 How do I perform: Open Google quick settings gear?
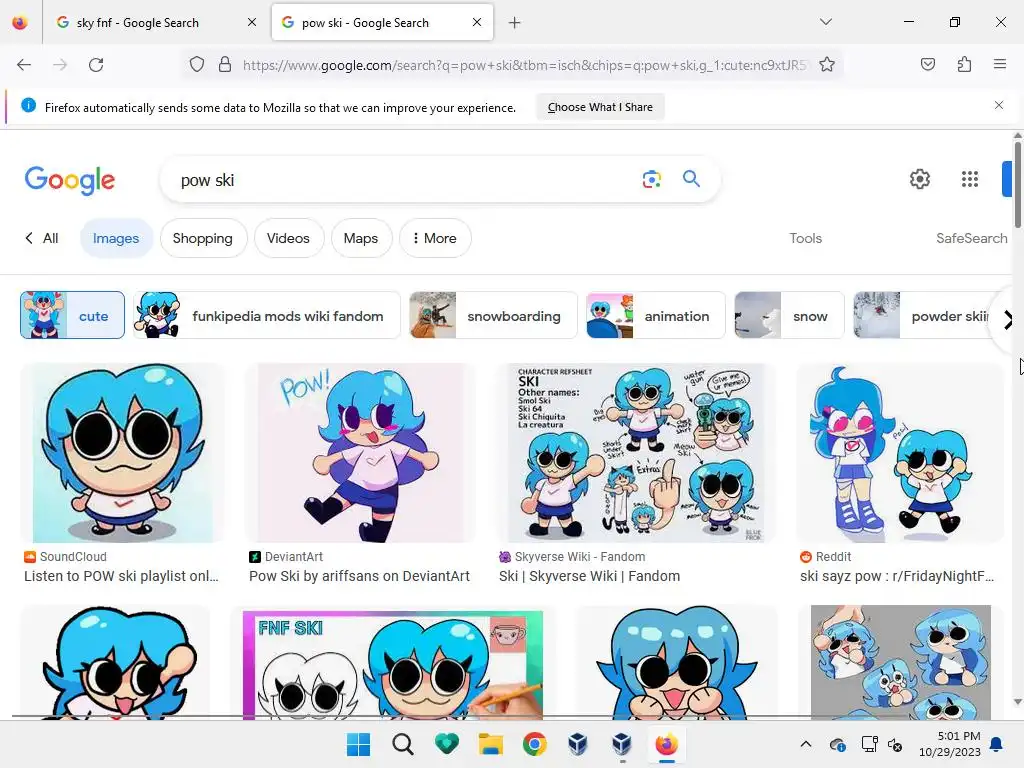tap(920, 179)
